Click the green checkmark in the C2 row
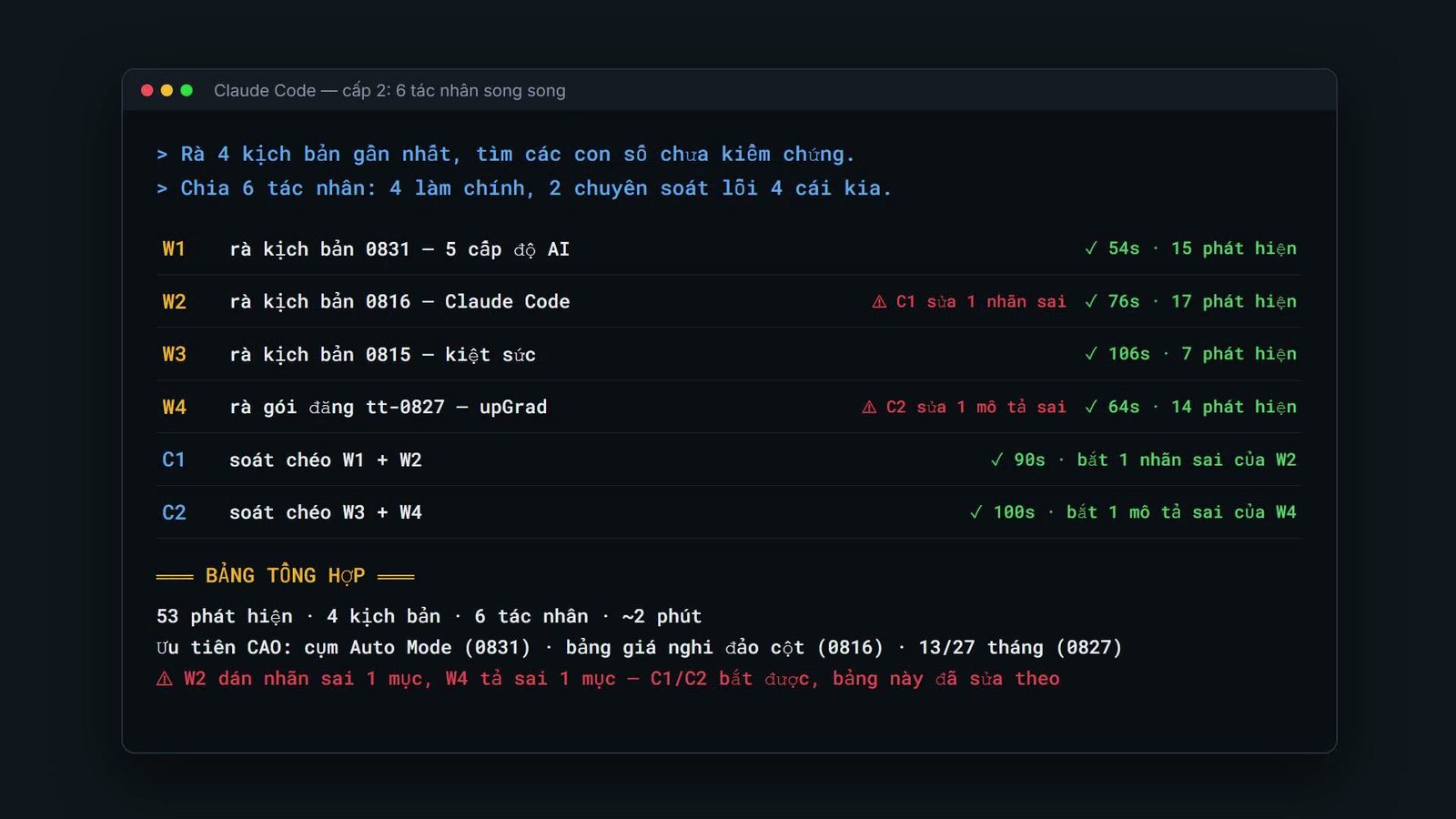Screen dimensions: 1456x819 click(976, 512)
